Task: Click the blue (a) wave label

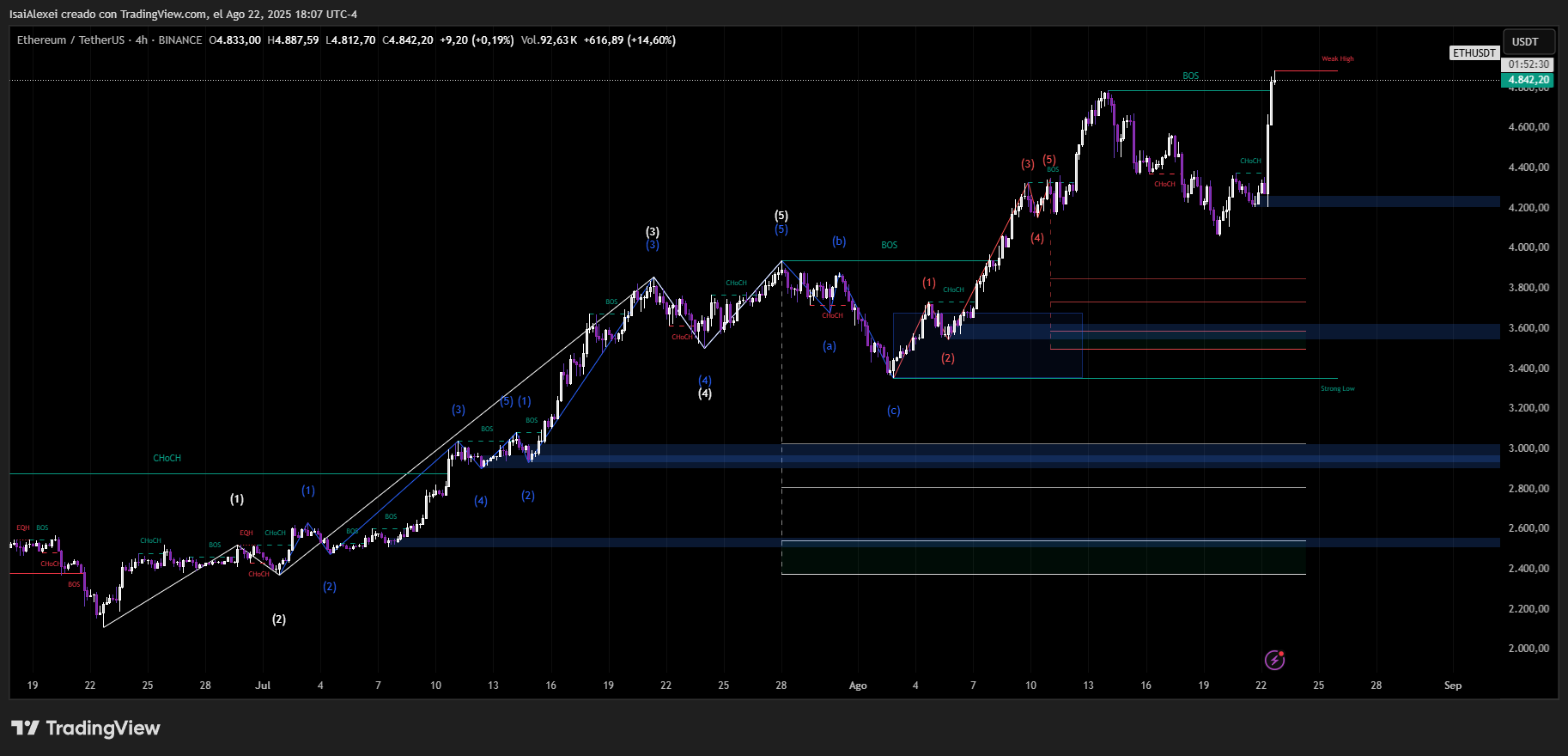Action: click(x=830, y=346)
